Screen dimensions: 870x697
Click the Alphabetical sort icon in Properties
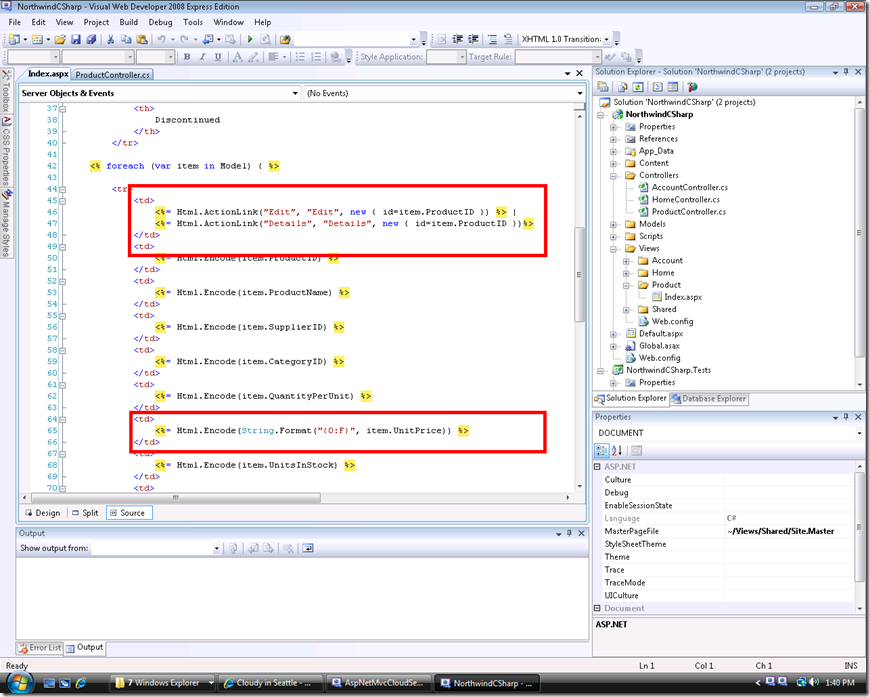617,451
